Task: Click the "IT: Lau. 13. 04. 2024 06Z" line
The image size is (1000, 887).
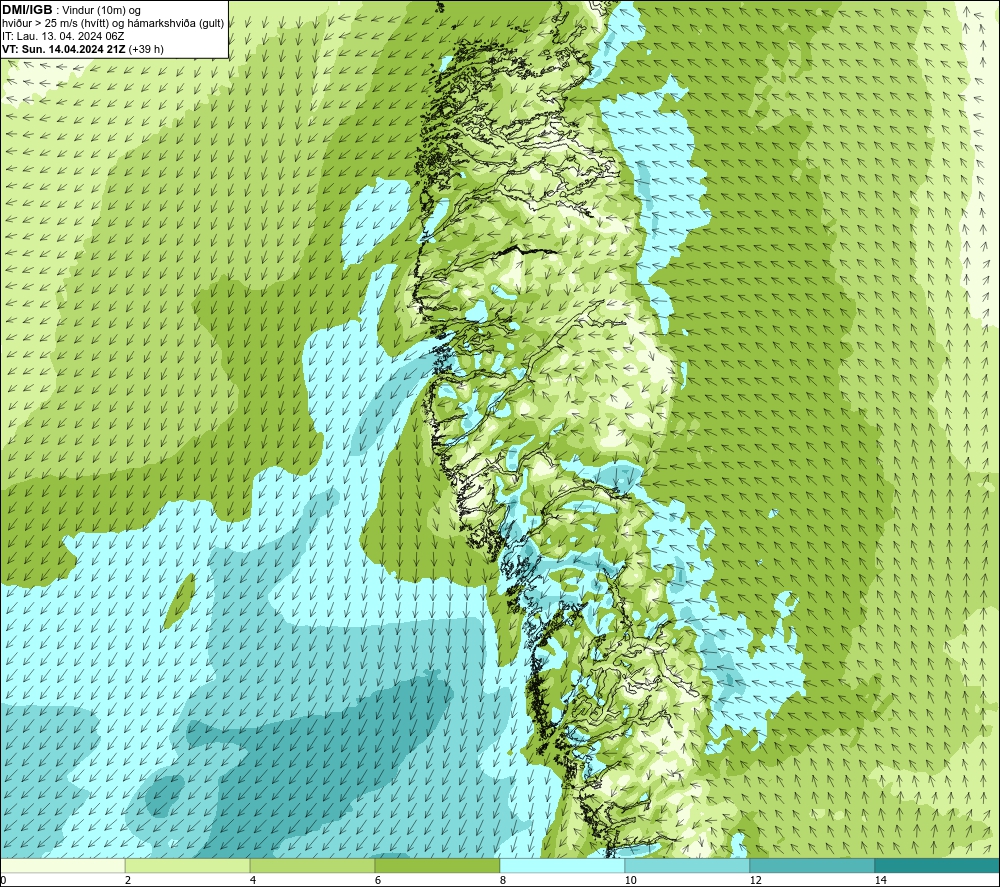Action: [63, 36]
